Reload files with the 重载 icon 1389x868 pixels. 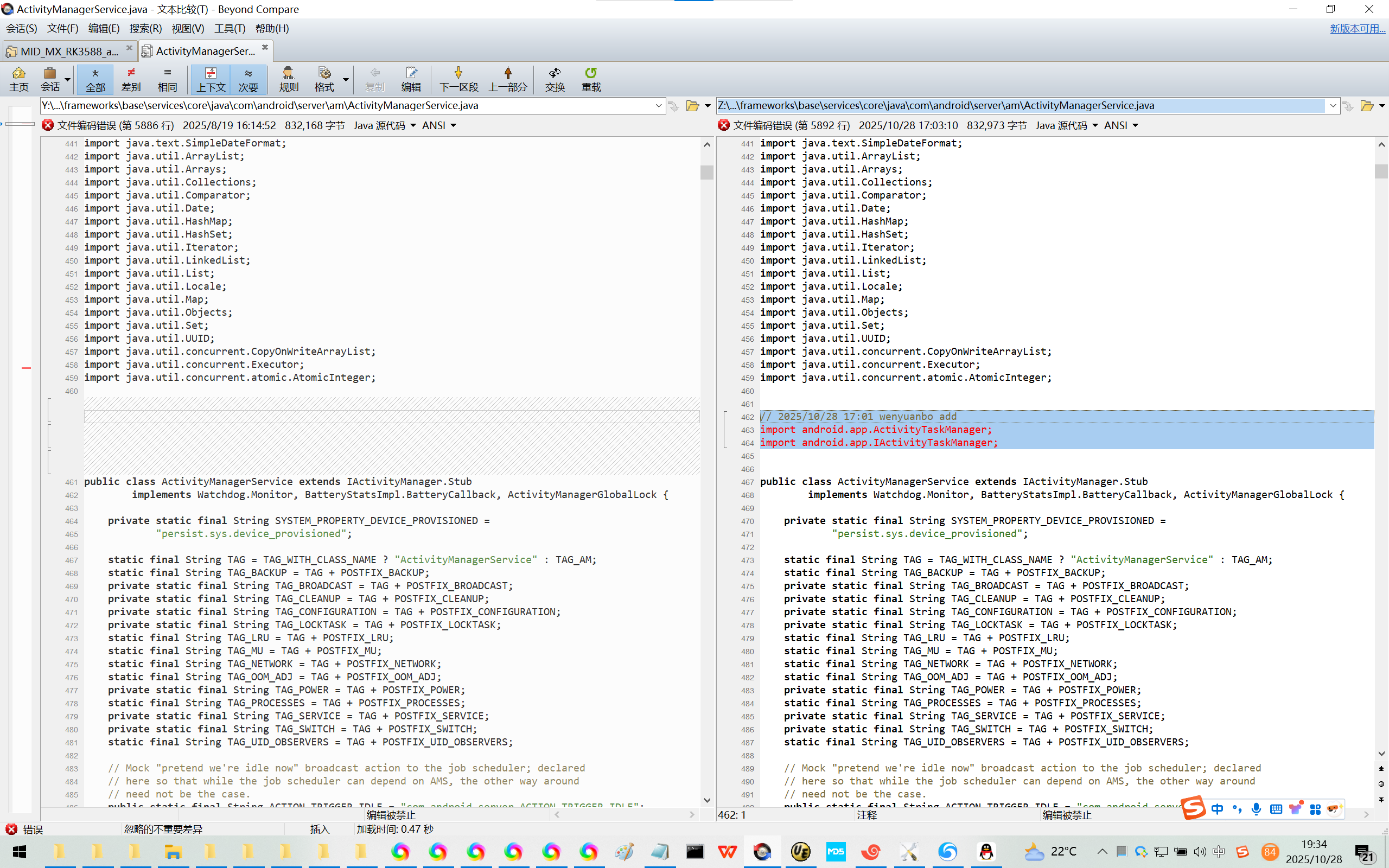tap(591, 79)
